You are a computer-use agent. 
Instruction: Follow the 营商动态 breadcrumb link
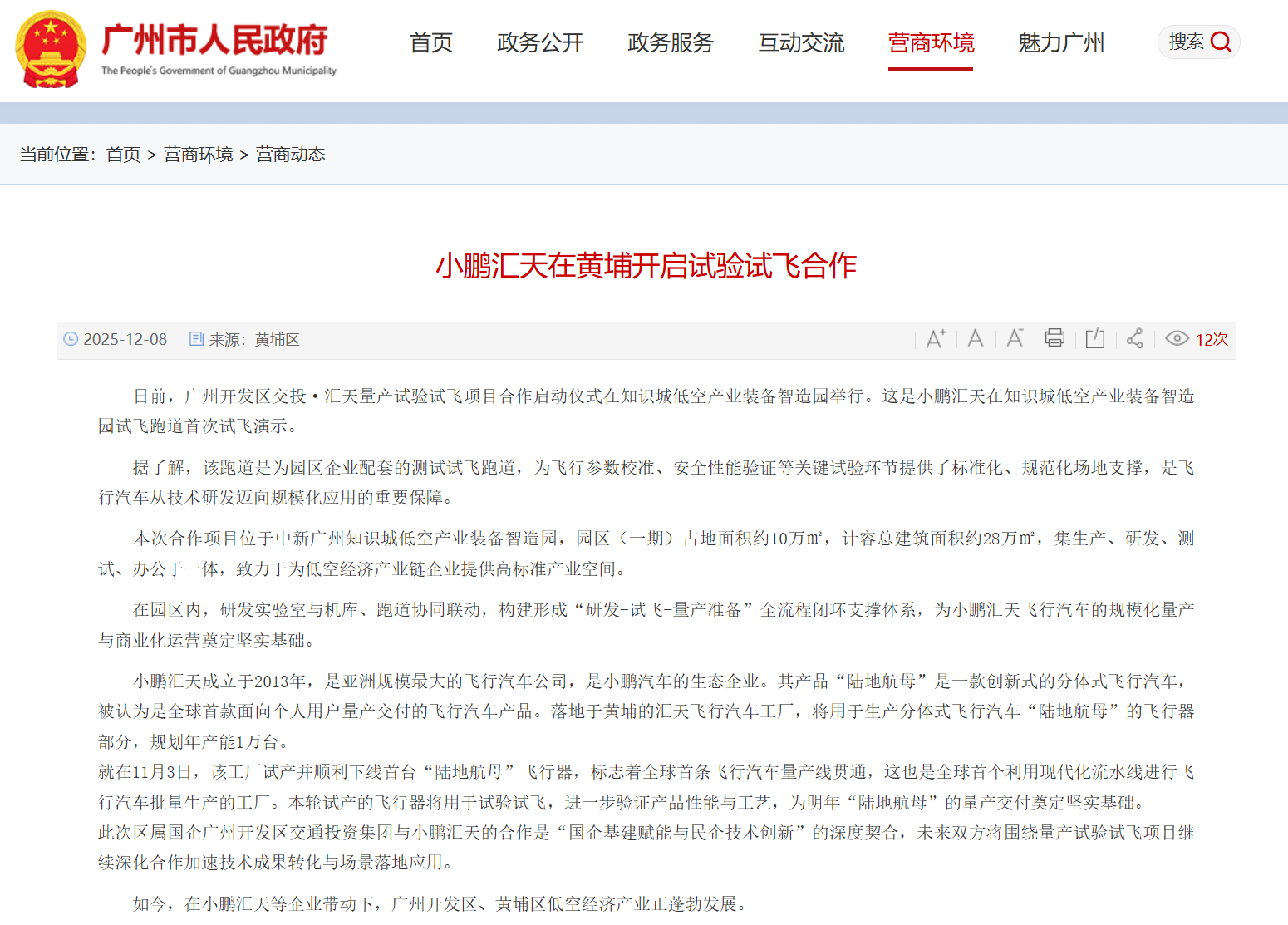tap(290, 155)
